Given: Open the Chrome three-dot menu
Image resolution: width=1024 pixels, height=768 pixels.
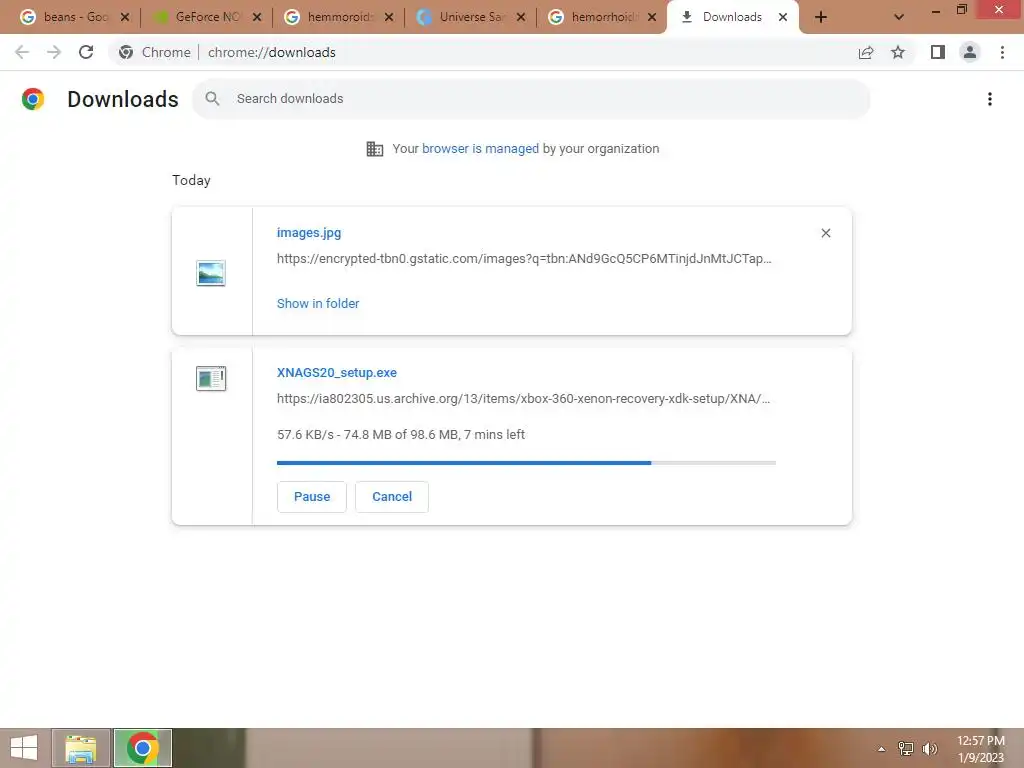Looking at the screenshot, I should point(1002,52).
